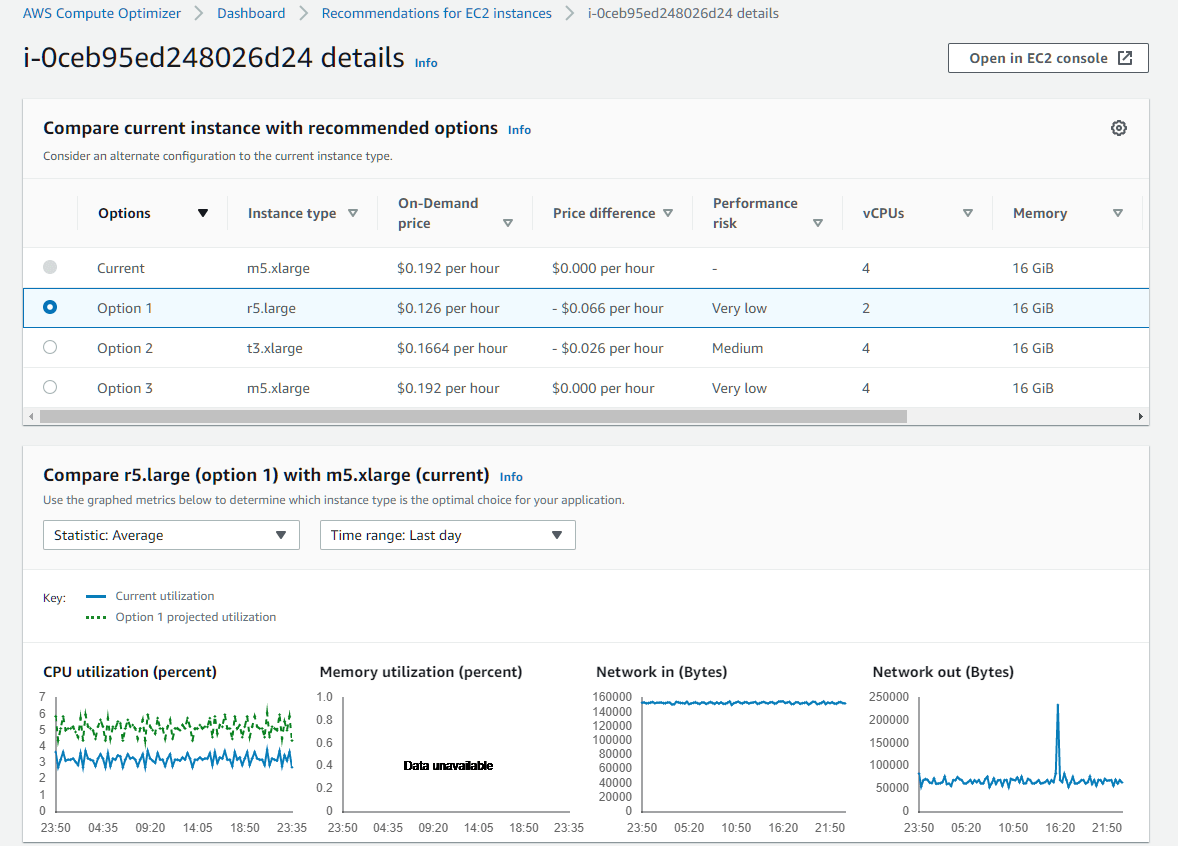
Task: Click the external link icon on EC2 console button
Action: (1124, 57)
